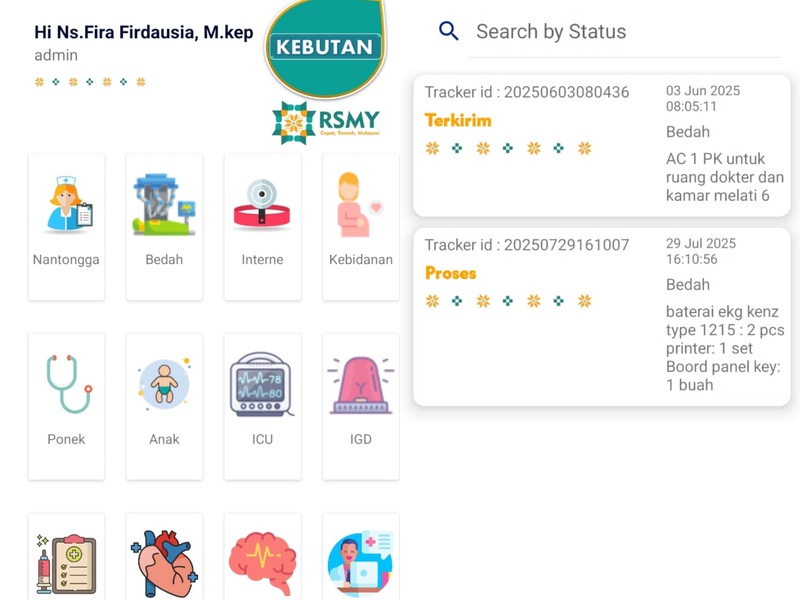Open the Interne department tile
This screenshot has width=800, height=600.
pos(262,205)
